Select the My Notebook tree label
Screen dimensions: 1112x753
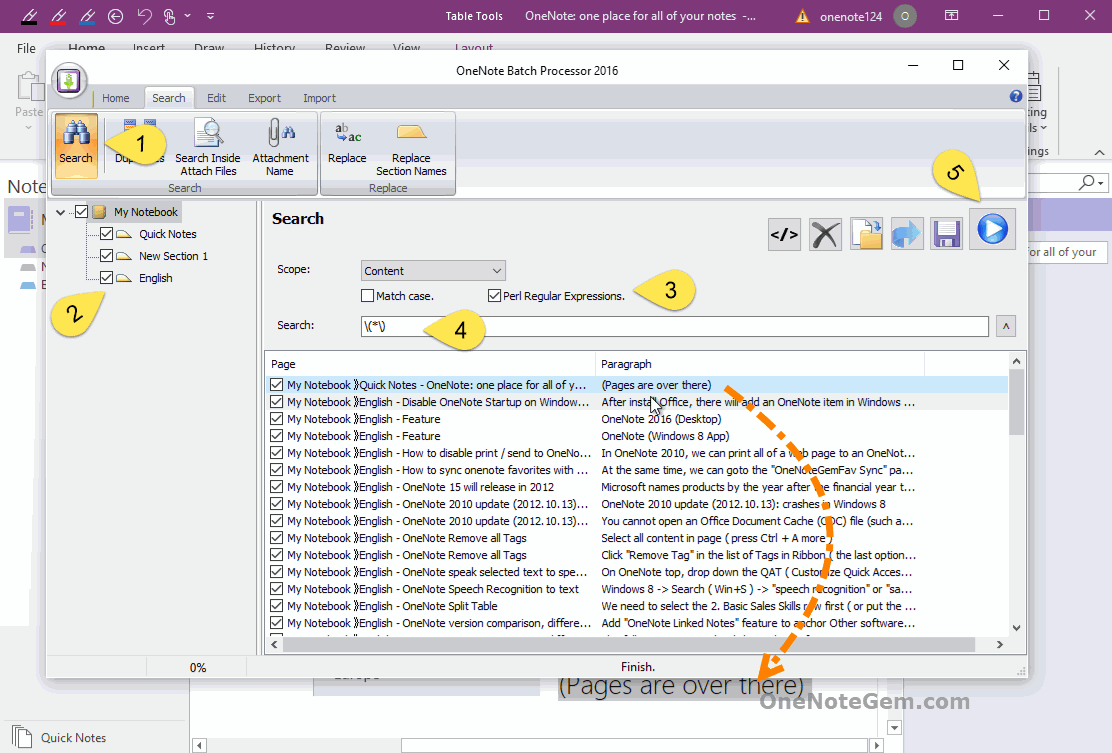(x=145, y=212)
